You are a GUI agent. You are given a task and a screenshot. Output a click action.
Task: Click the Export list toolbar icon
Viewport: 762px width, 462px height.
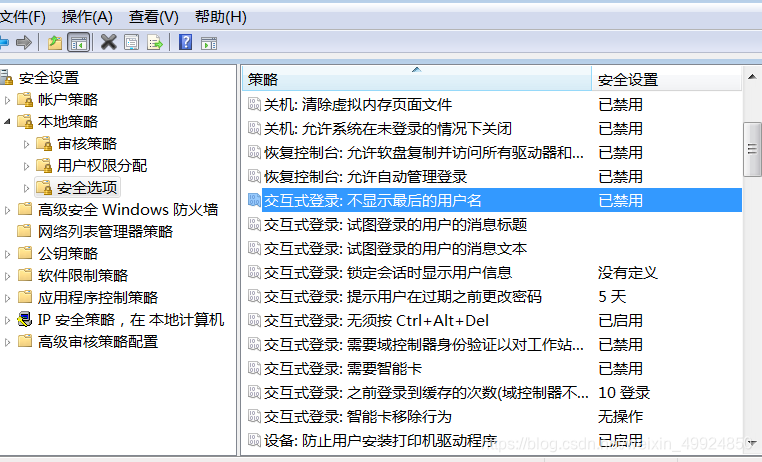155,43
